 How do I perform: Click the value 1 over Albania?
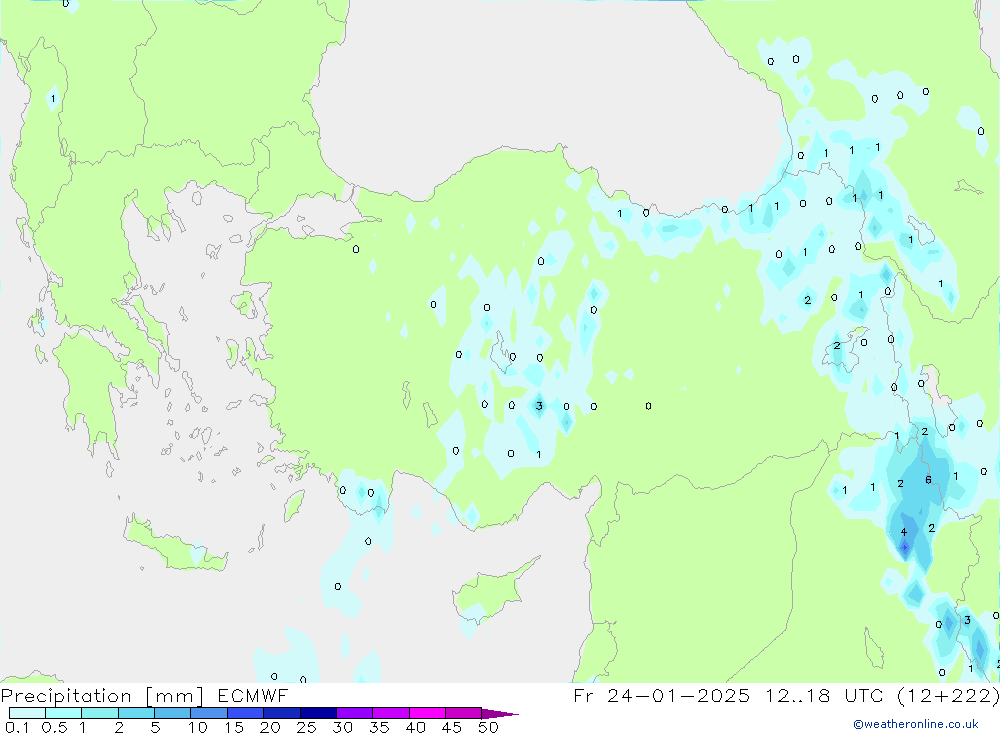53,98
